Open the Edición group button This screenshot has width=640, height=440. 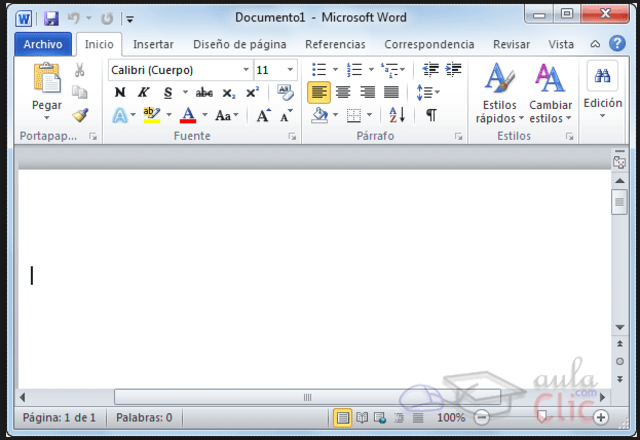point(603,91)
